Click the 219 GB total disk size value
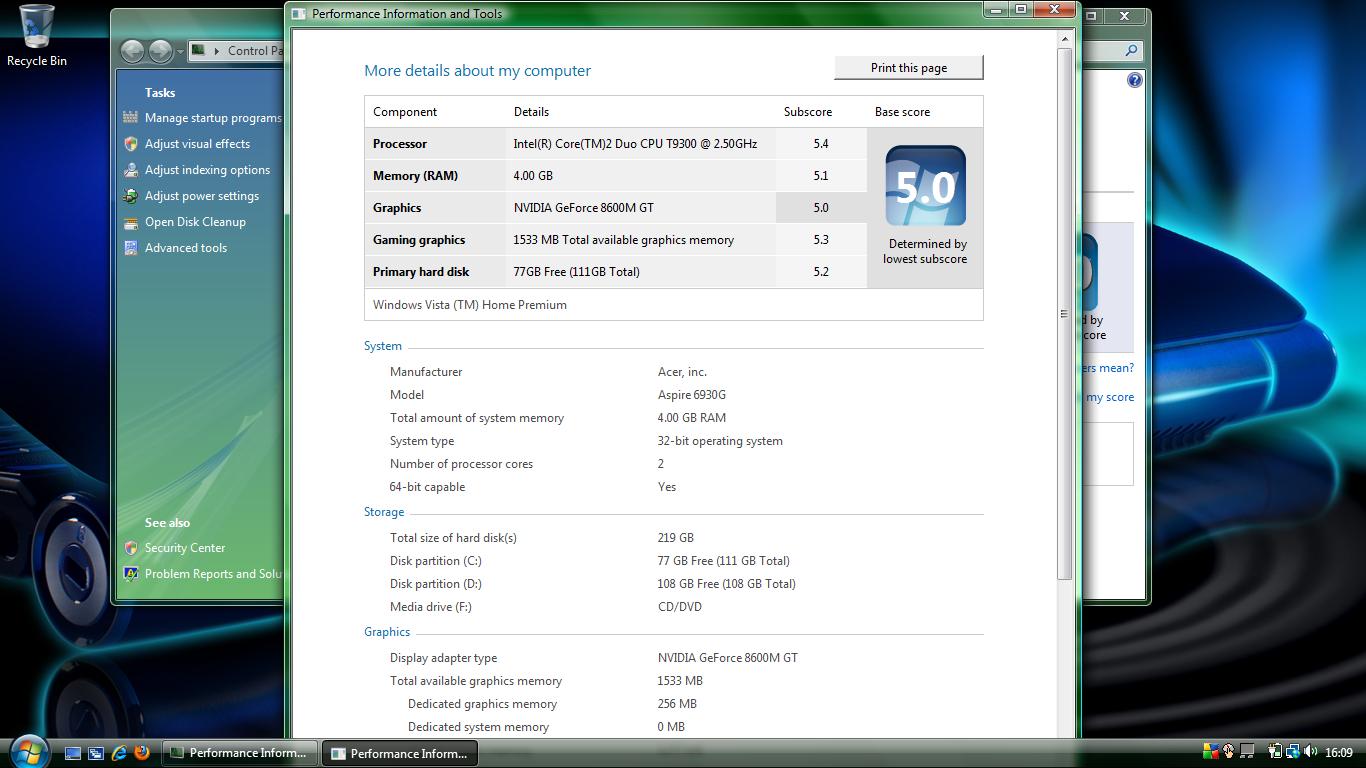Viewport: 1366px width, 768px height. pos(676,538)
